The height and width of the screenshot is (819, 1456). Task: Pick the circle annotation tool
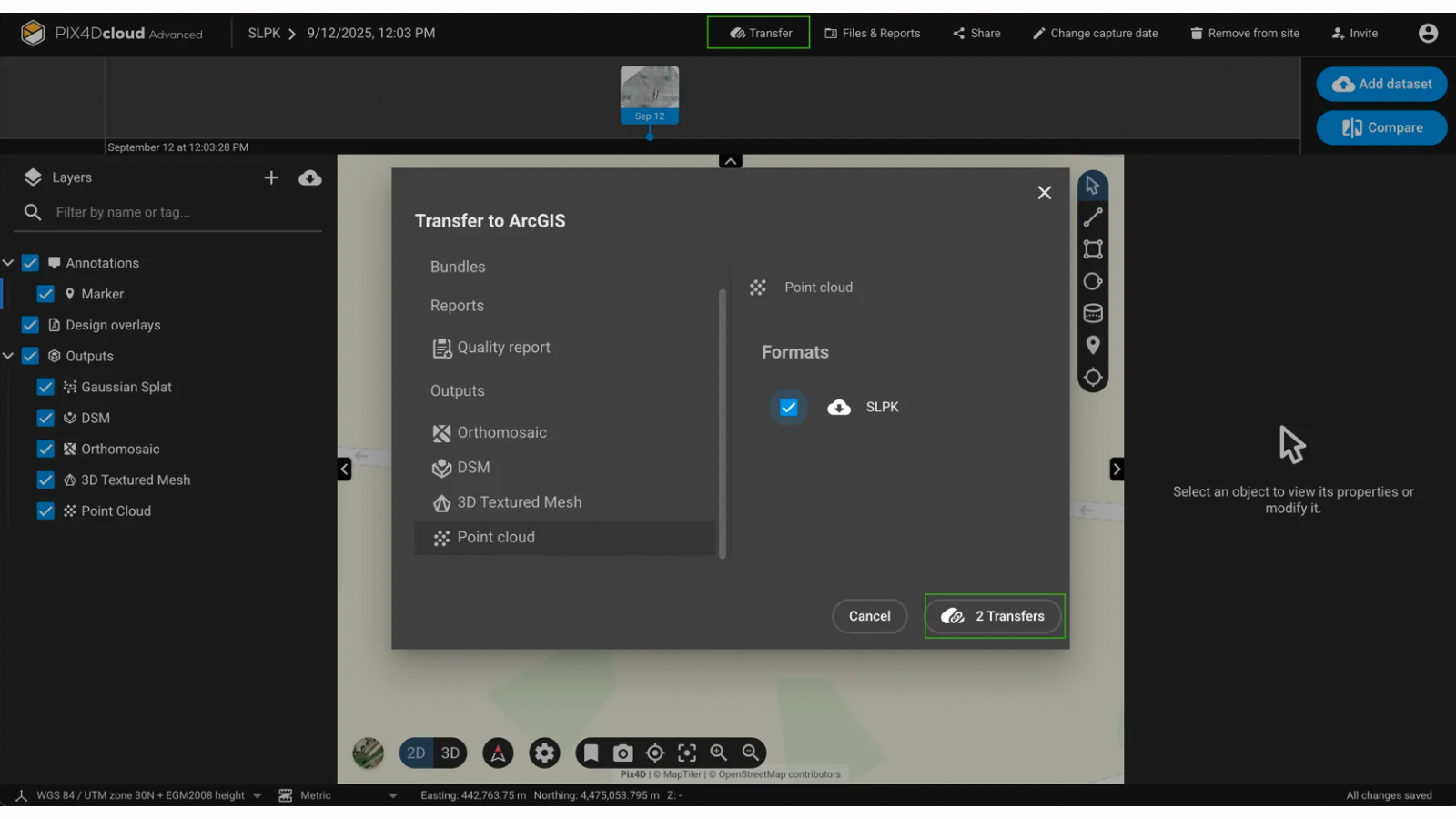click(1092, 281)
